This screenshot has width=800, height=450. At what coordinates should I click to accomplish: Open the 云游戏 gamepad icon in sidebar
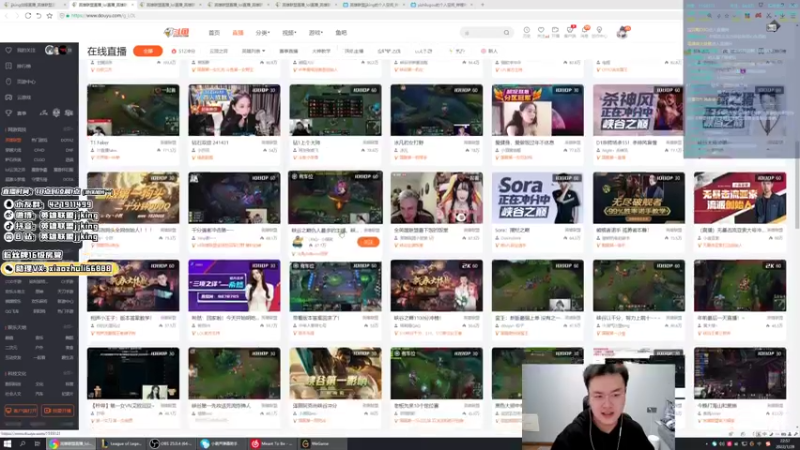pos(9,97)
